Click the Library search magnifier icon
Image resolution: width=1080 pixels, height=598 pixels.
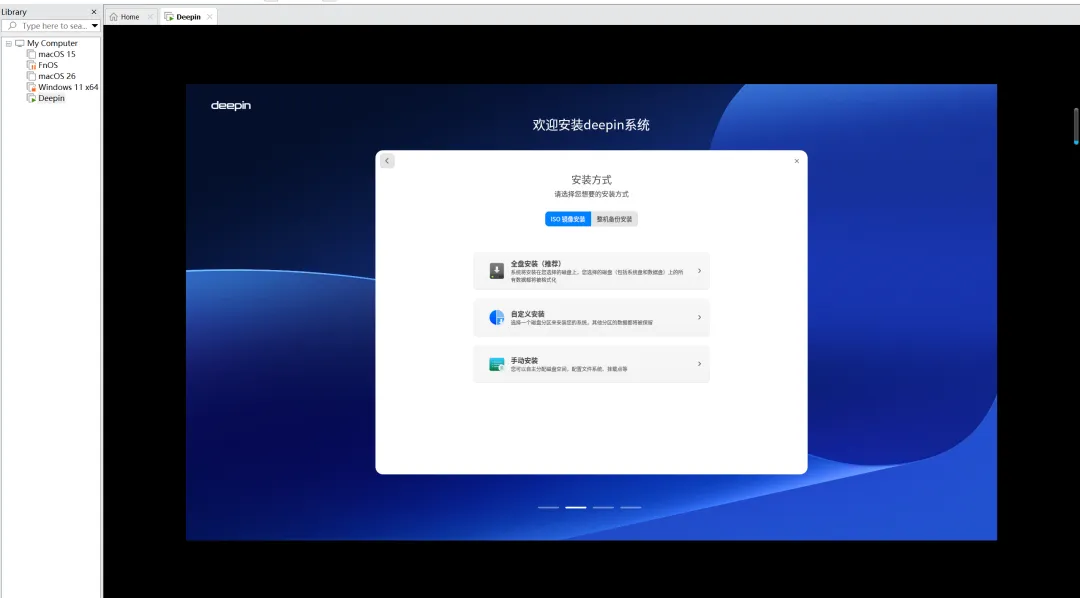(12, 25)
